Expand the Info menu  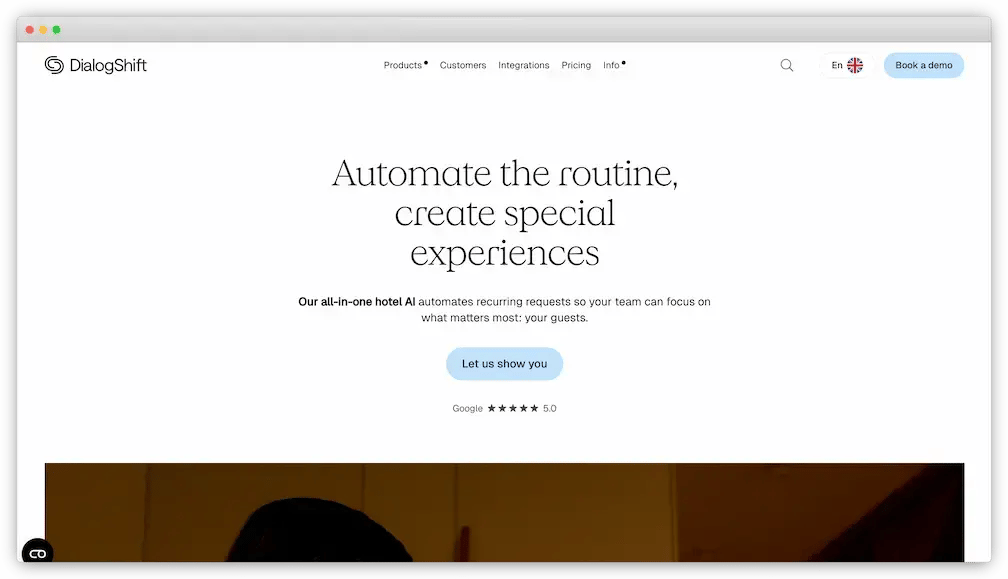coord(614,65)
